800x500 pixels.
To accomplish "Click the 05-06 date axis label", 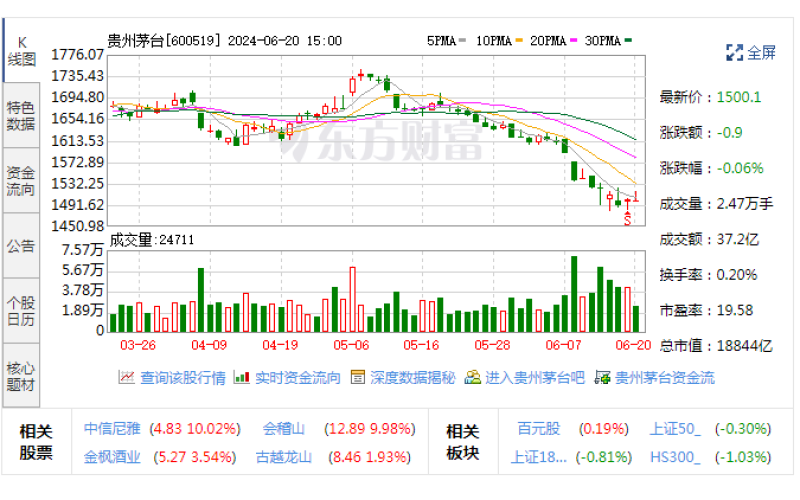I will pyautogui.click(x=351, y=345).
